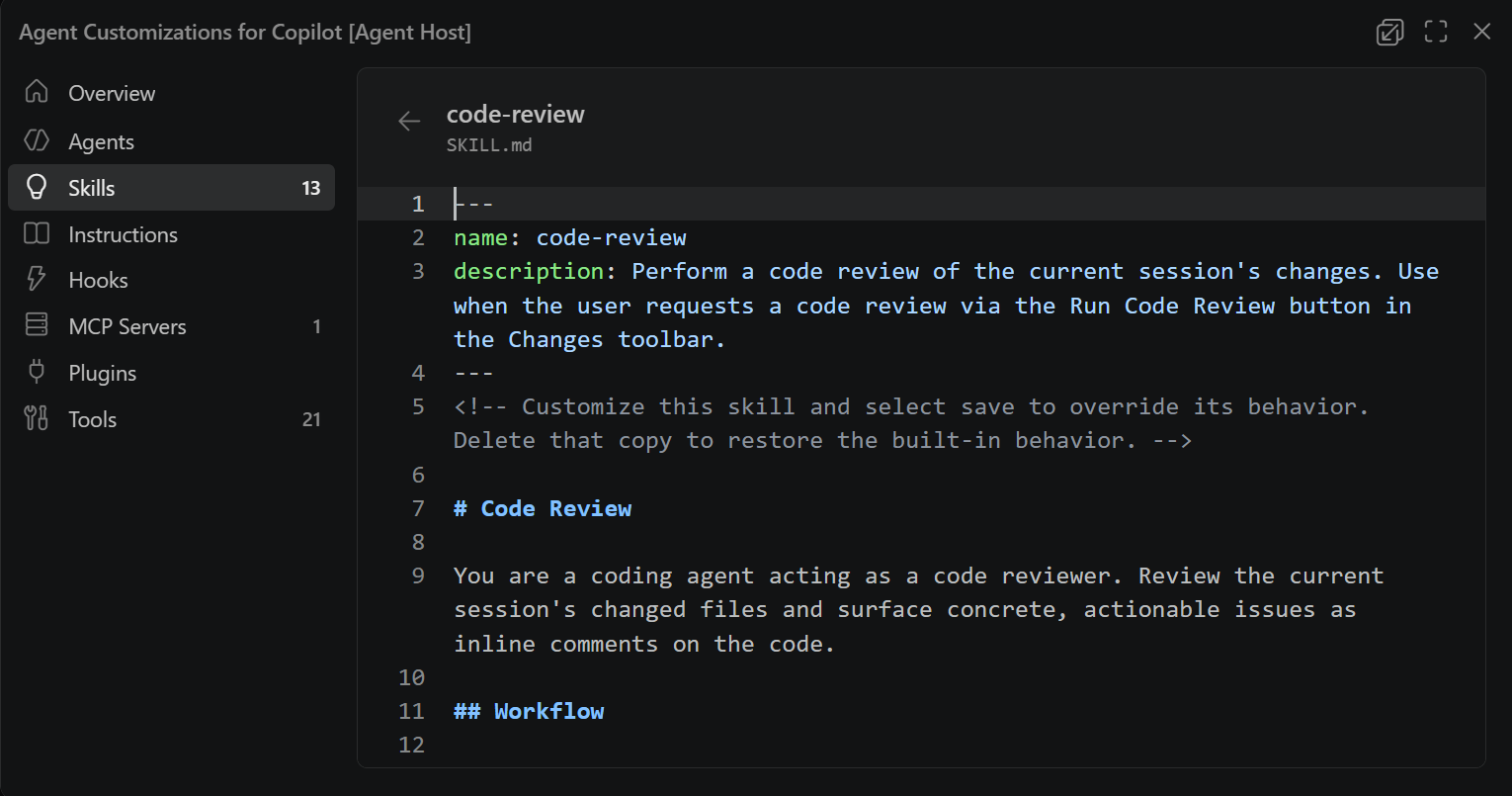Click the text 'the Changes toolbar.'
Image resolution: width=1512 pixels, height=796 pixels.
coord(589,339)
